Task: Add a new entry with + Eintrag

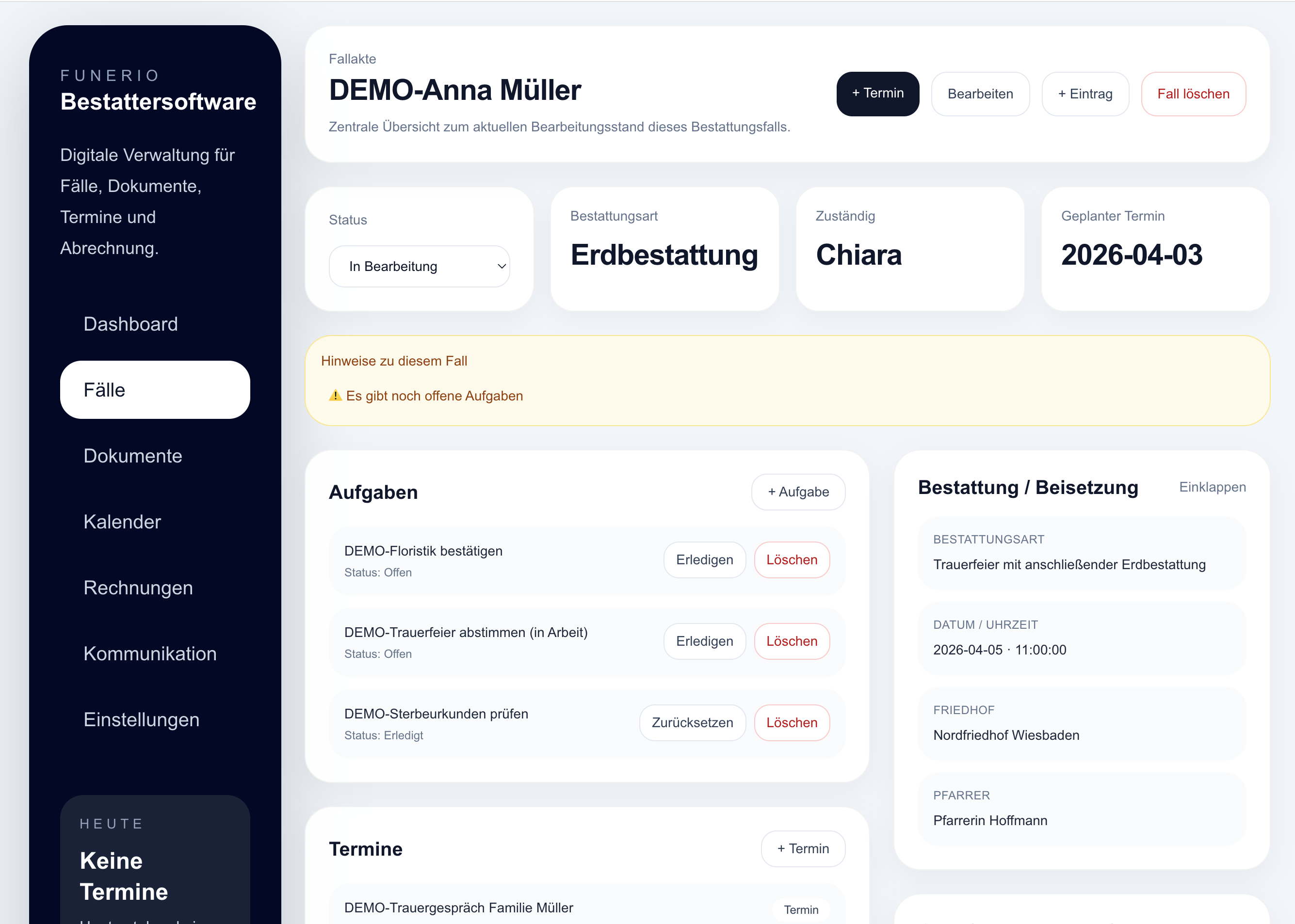Action: tap(1085, 94)
